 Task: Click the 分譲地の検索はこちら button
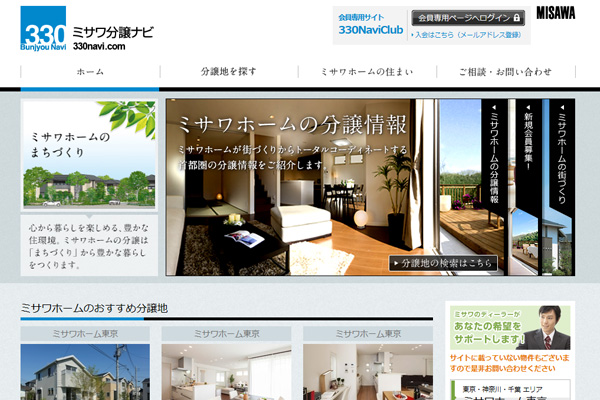pos(443,263)
